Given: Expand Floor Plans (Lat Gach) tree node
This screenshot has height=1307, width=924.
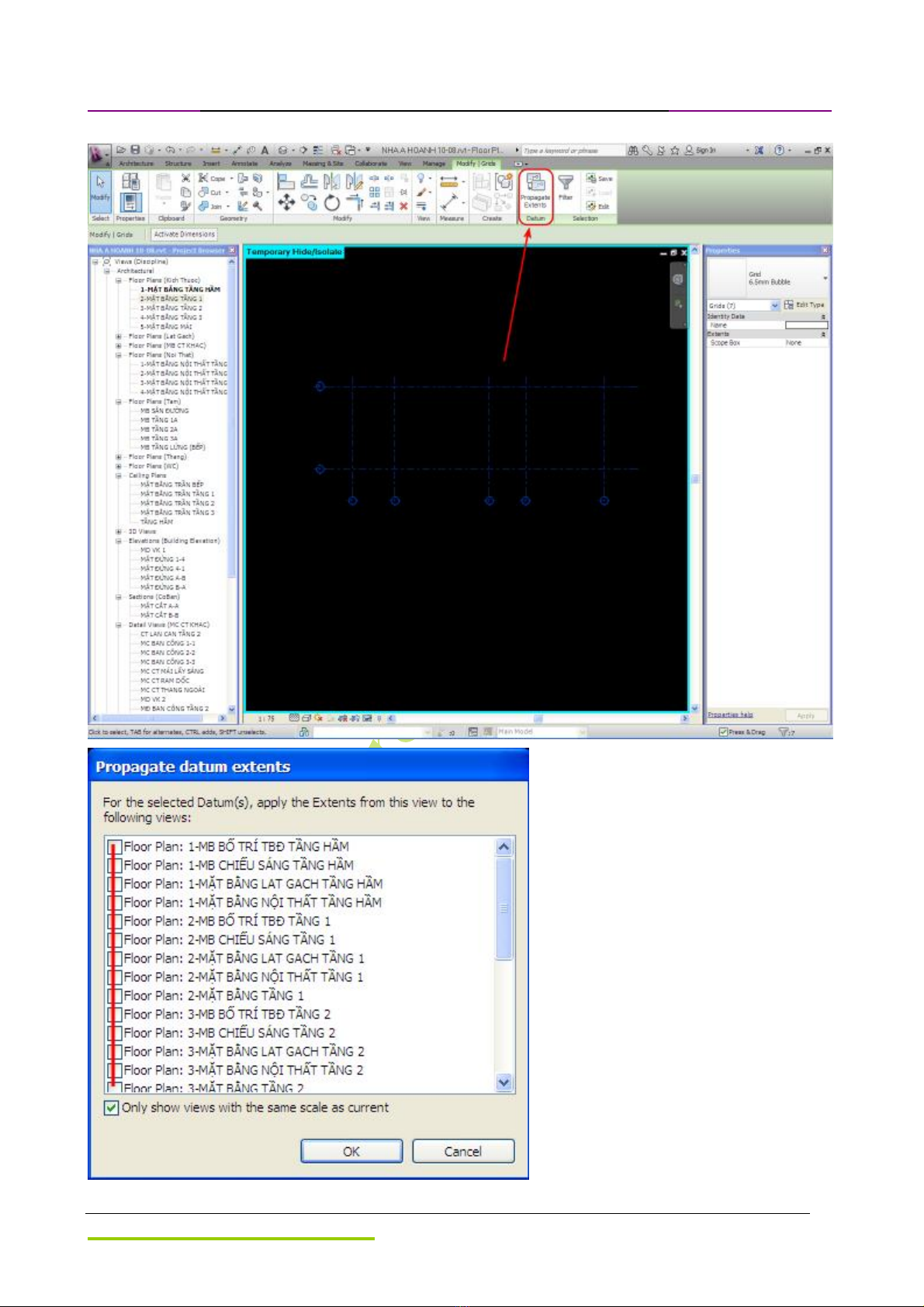Looking at the screenshot, I should [x=119, y=337].
